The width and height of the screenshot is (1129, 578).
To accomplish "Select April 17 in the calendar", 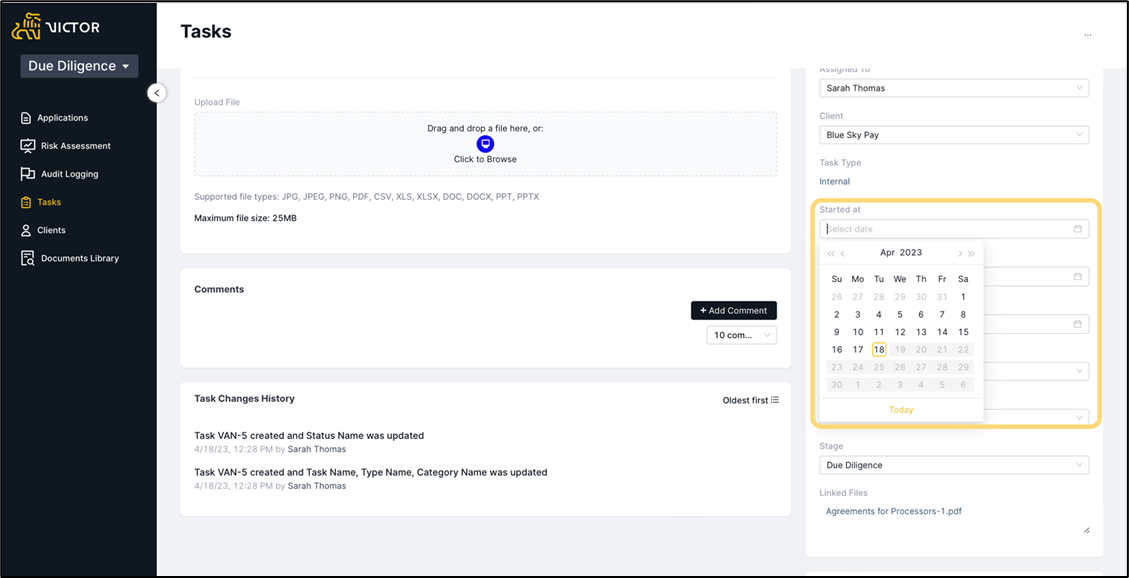I will 858,350.
